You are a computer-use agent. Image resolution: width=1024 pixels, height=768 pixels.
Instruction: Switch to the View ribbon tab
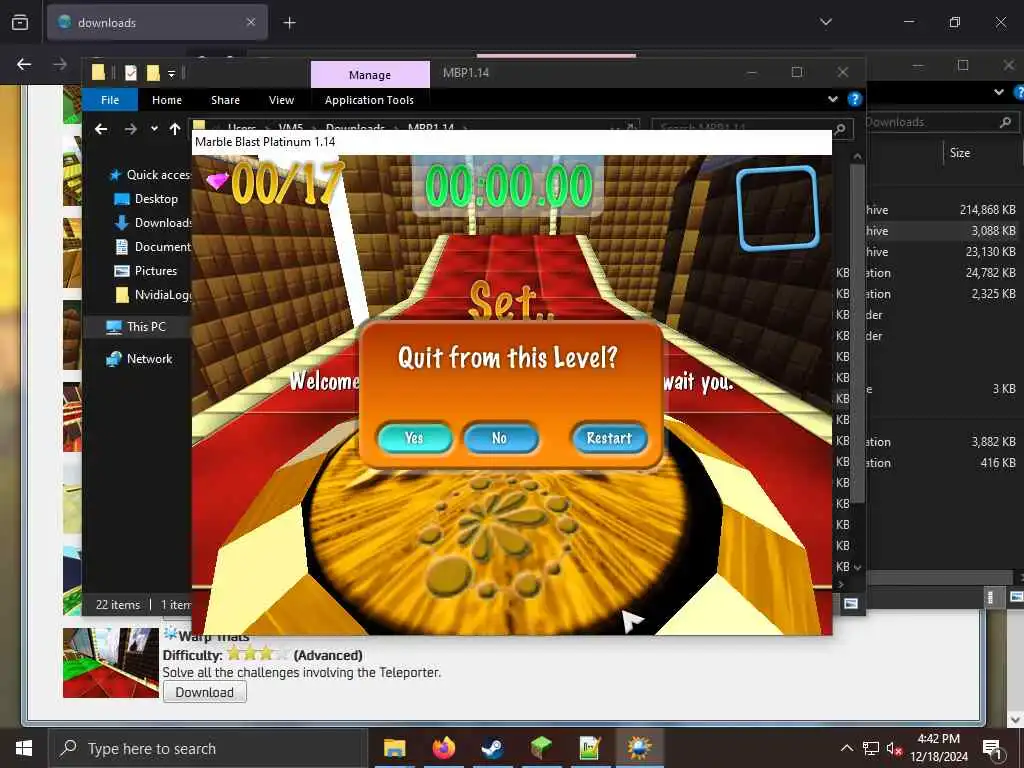281,100
